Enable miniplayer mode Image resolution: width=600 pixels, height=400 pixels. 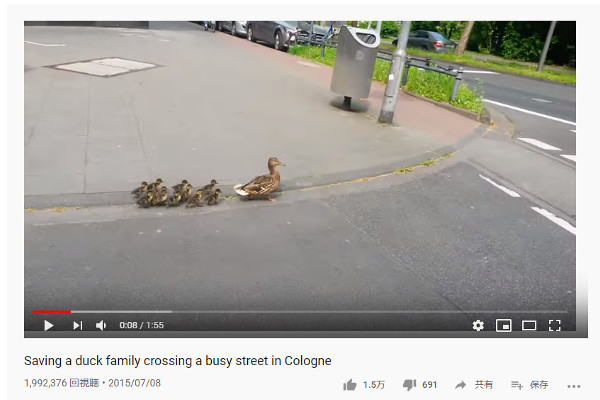click(503, 325)
